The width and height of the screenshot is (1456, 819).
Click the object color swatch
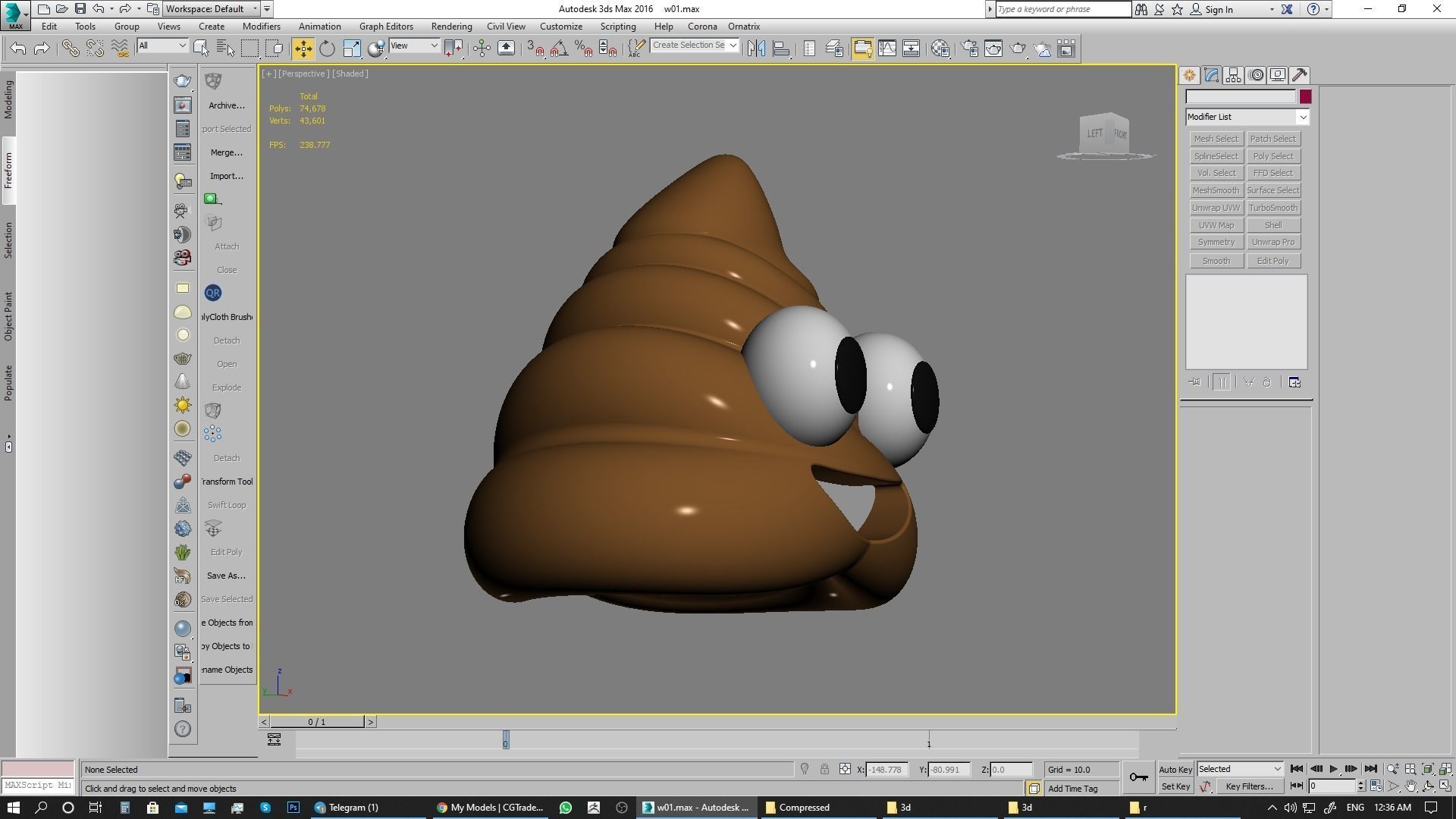pos(1305,97)
